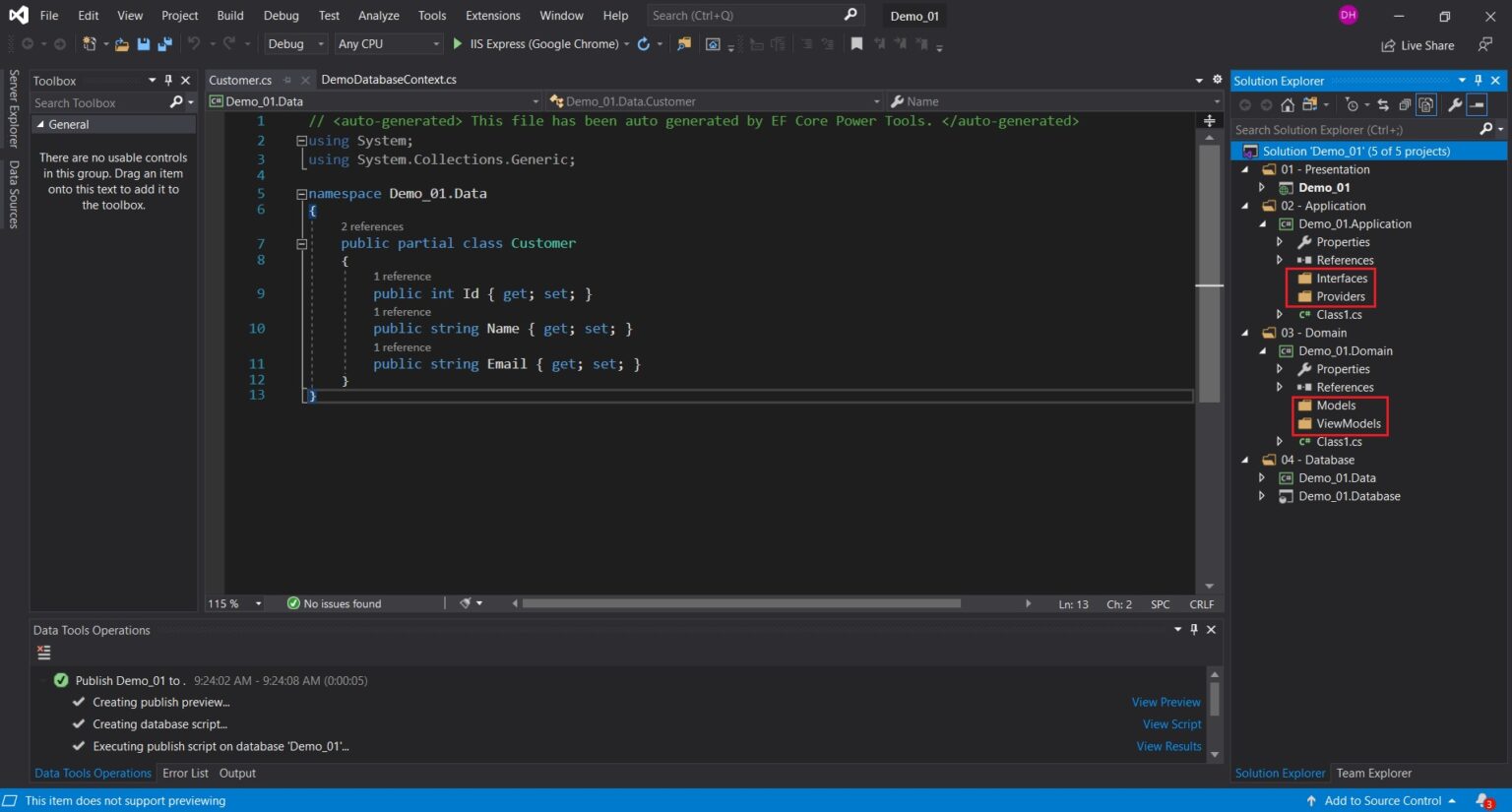The width and height of the screenshot is (1512, 812).
Task: Switch to the Error List tab
Action: [x=185, y=774]
